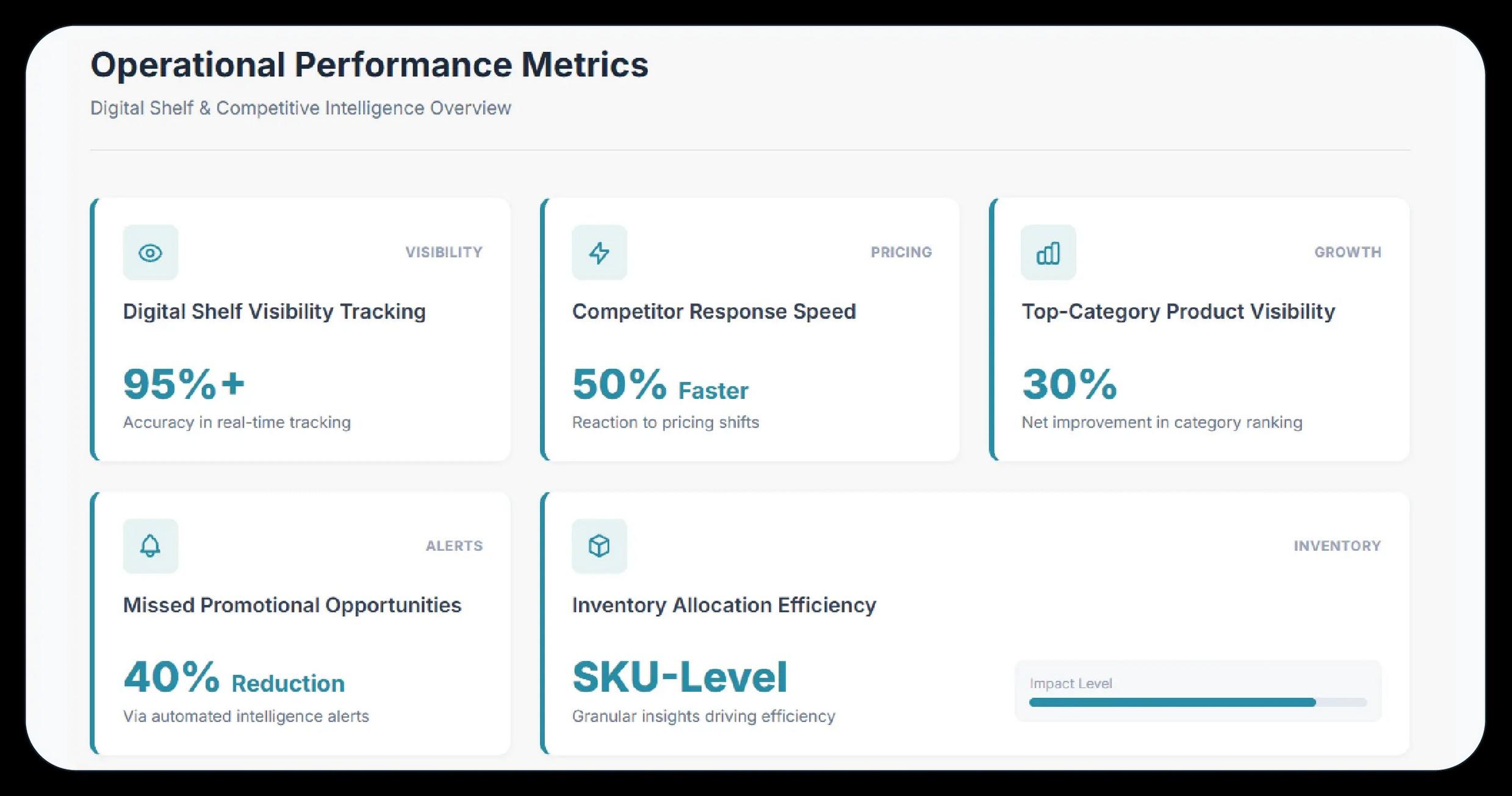Click the 50% Faster metric value
Viewport: 1512px width, 796px height.
click(660, 385)
